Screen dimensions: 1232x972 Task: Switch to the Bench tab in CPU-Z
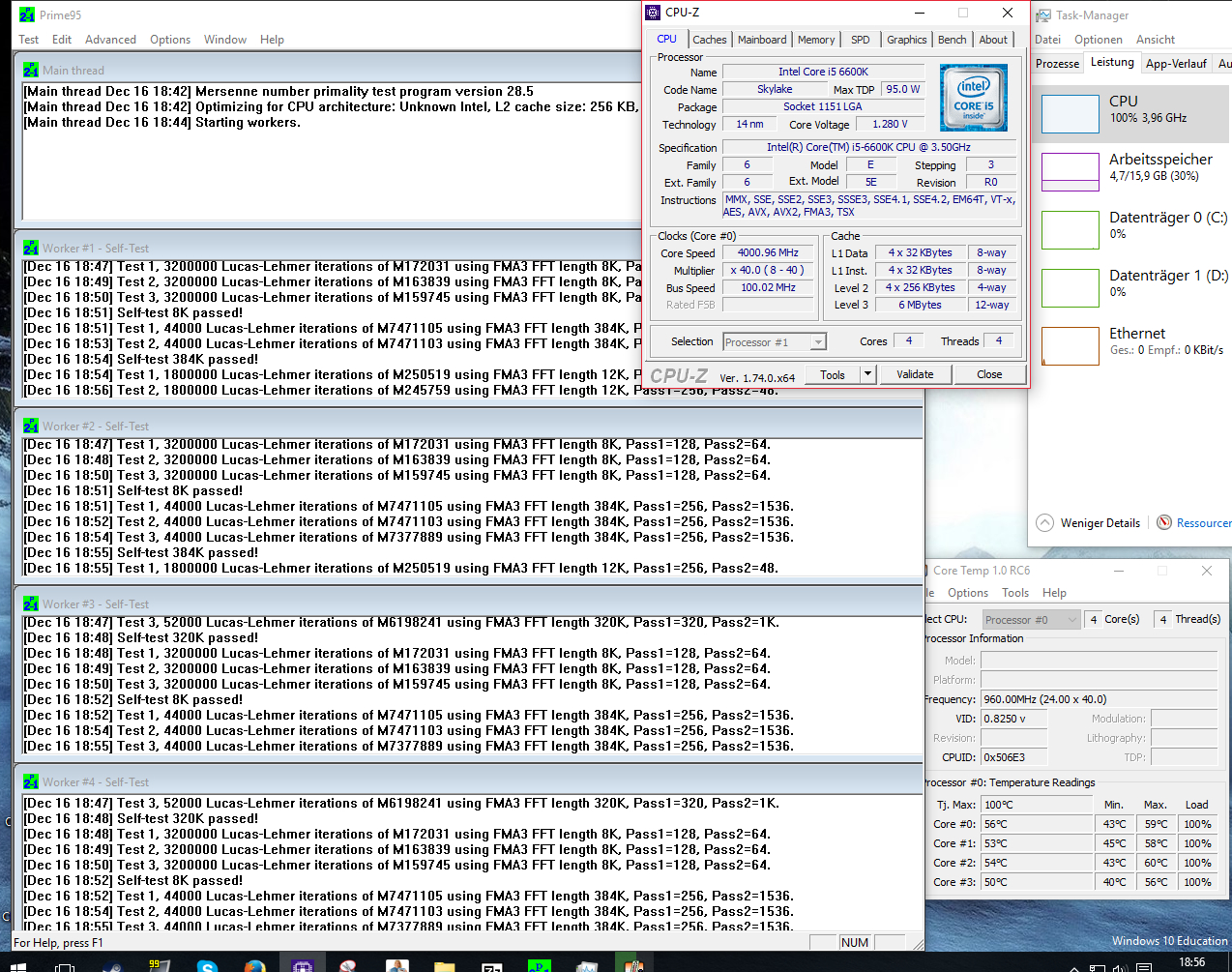(953, 40)
